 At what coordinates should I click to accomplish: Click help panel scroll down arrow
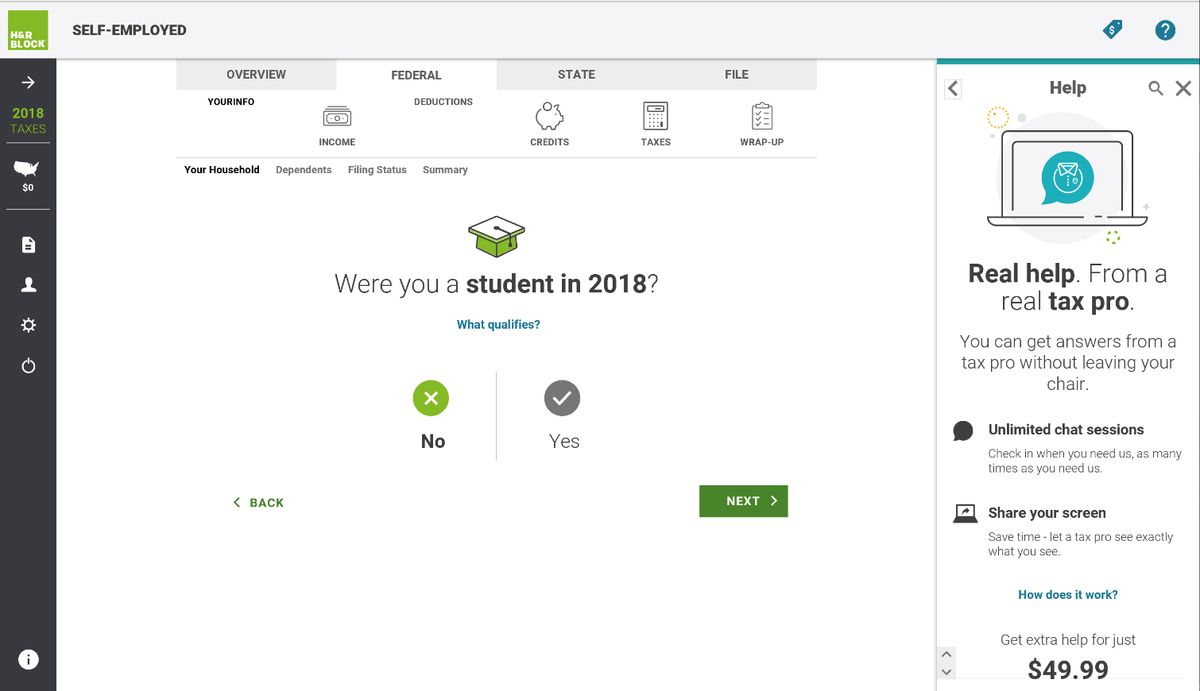pos(947,672)
